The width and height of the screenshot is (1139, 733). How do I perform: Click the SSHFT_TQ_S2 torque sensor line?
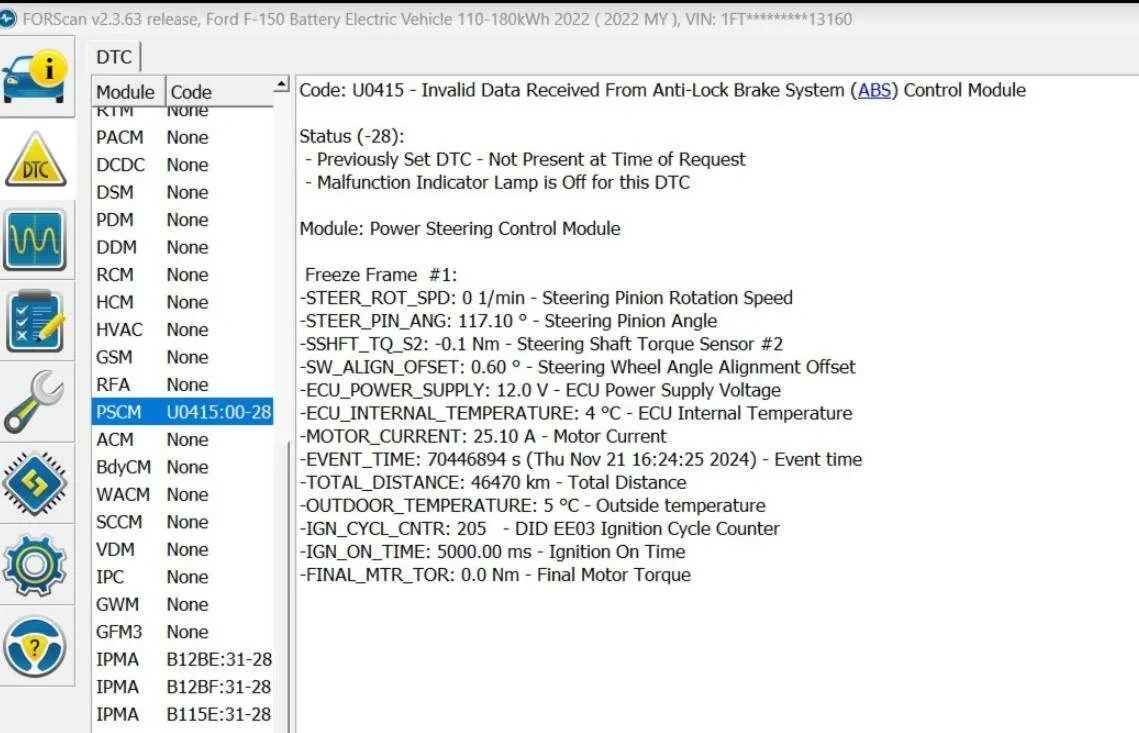pyautogui.click(x=541, y=344)
